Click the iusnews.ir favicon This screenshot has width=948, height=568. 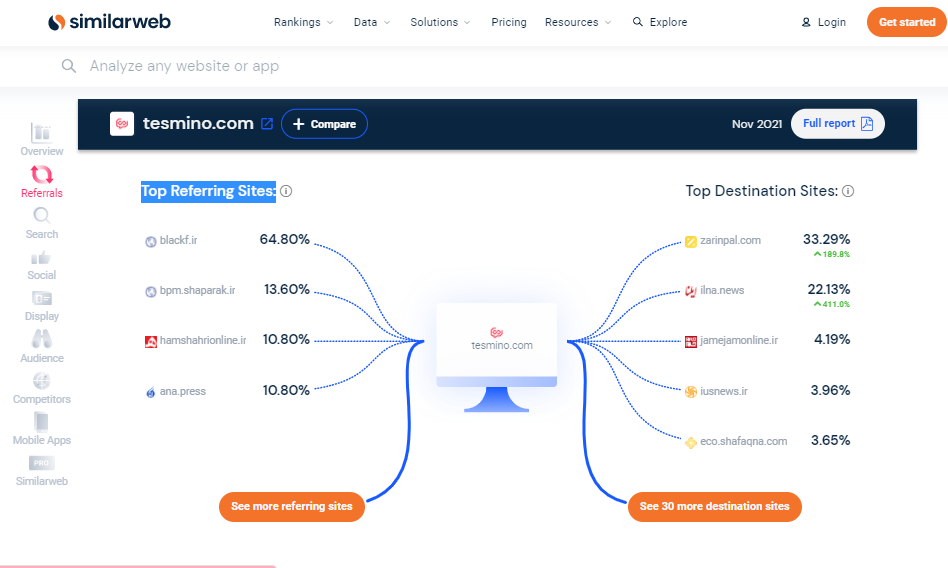click(690, 392)
